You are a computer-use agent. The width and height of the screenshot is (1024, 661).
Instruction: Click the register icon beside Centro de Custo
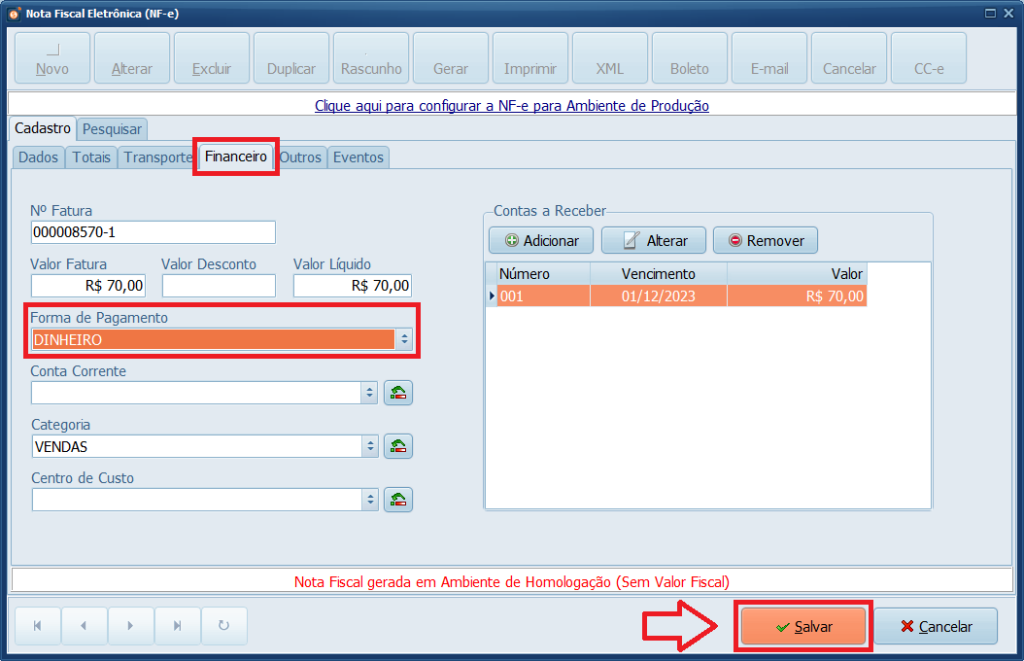point(398,500)
